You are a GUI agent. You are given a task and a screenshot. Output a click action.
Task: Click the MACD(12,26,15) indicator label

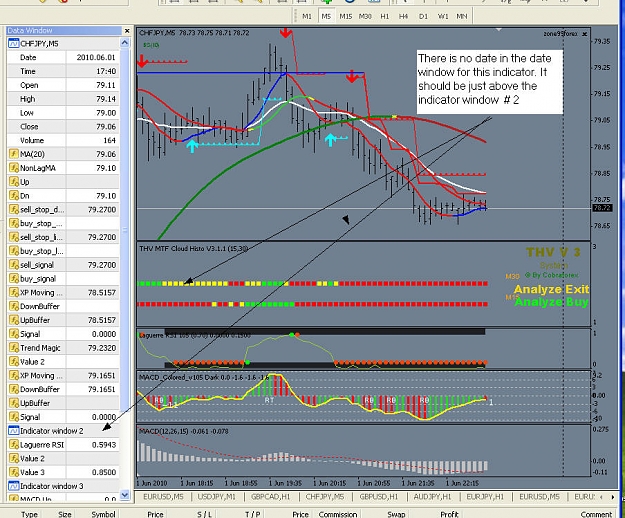[183, 431]
